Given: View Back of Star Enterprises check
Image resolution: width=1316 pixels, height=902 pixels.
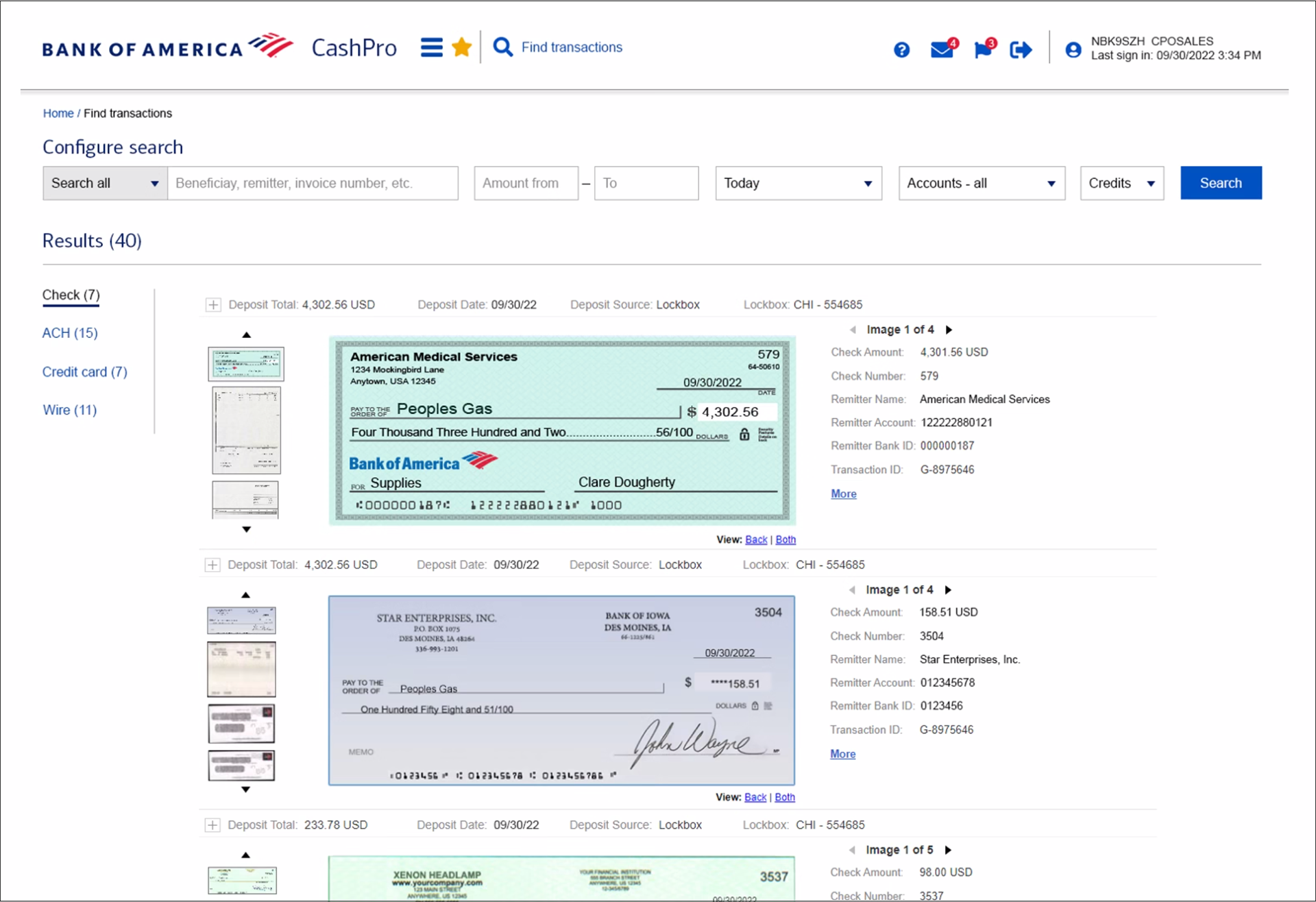Looking at the screenshot, I should point(755,797).
